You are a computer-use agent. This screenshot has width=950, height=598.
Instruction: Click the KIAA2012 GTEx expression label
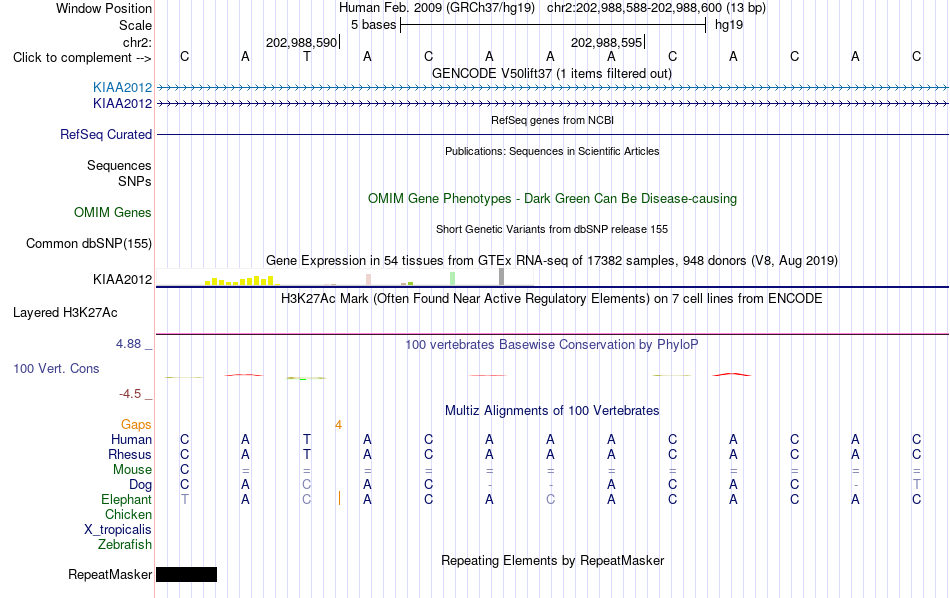click(122, 279)
